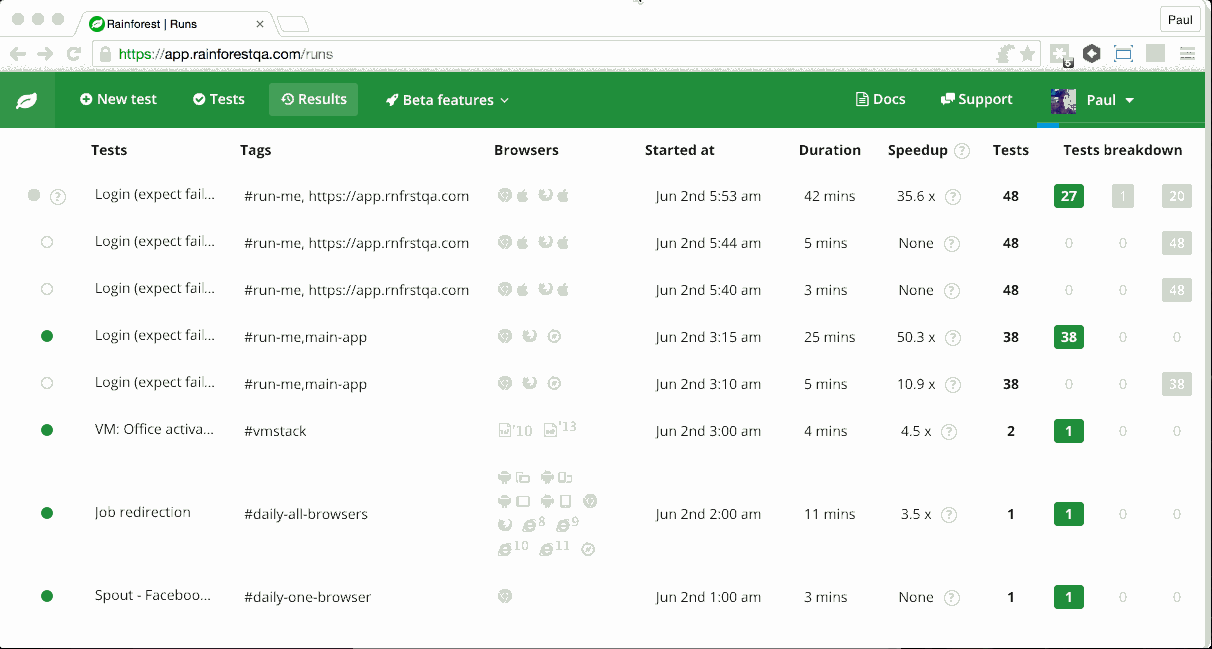Click the help icon next to 4.5 x
Image resolution: width=1212 pixels, height=649 pixels.
pyautogui.click(x=949, y=432)
